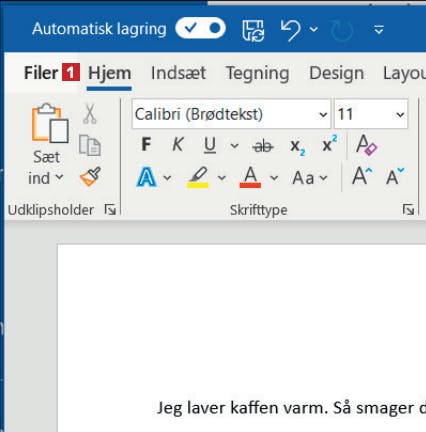Apply strikethrough with the ab icon
426x432 pixels.
[x=263, y=146]
